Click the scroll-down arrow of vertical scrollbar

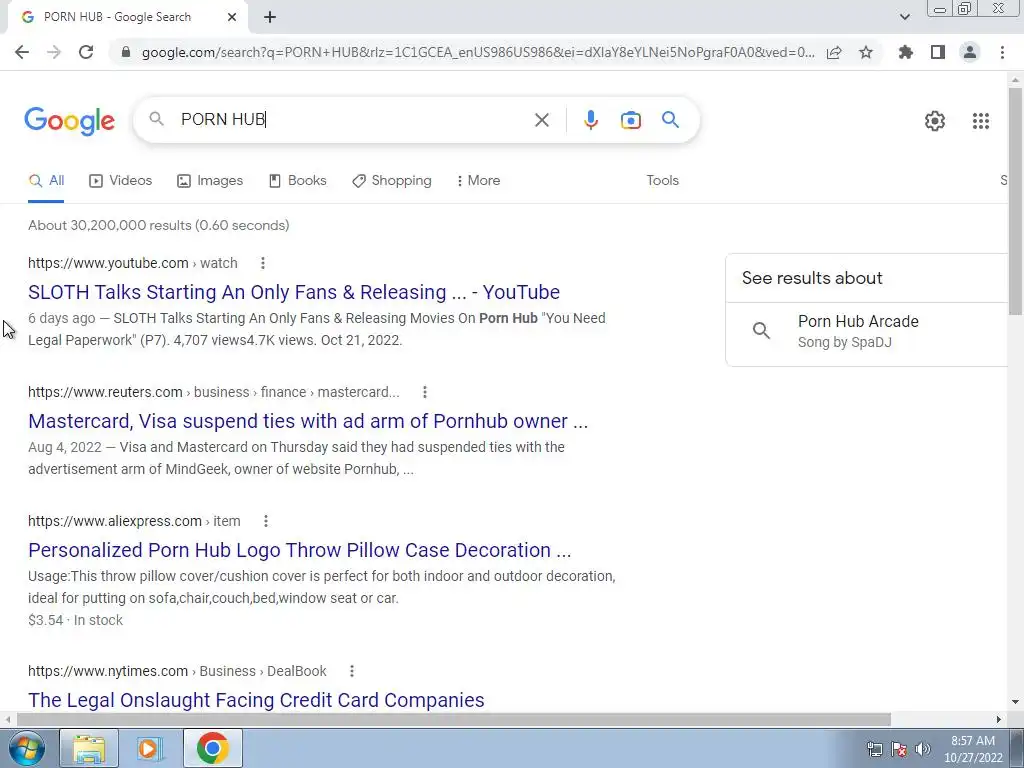[1015, 702]
